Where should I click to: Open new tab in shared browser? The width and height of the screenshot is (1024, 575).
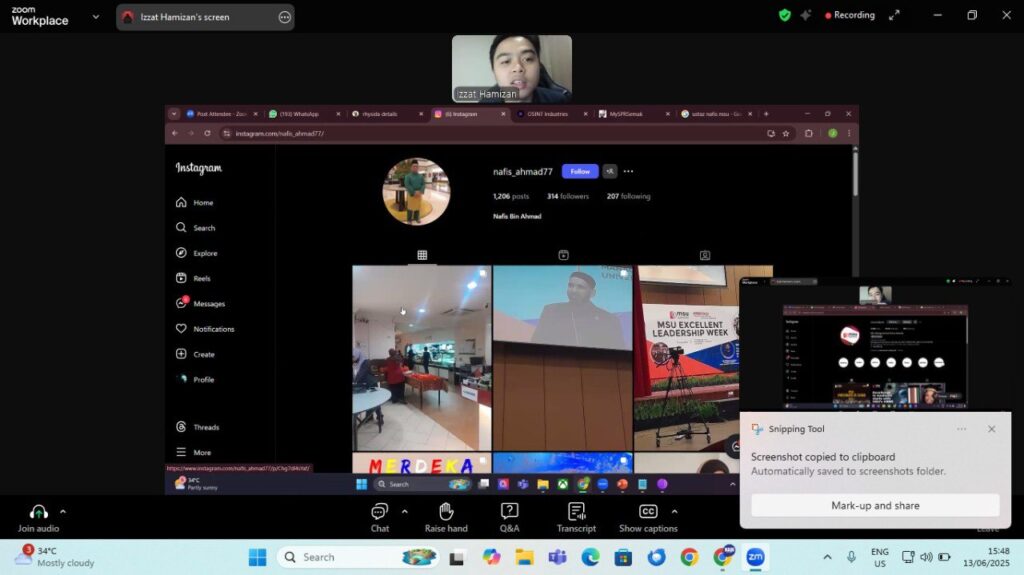click(x=766, y=114)
